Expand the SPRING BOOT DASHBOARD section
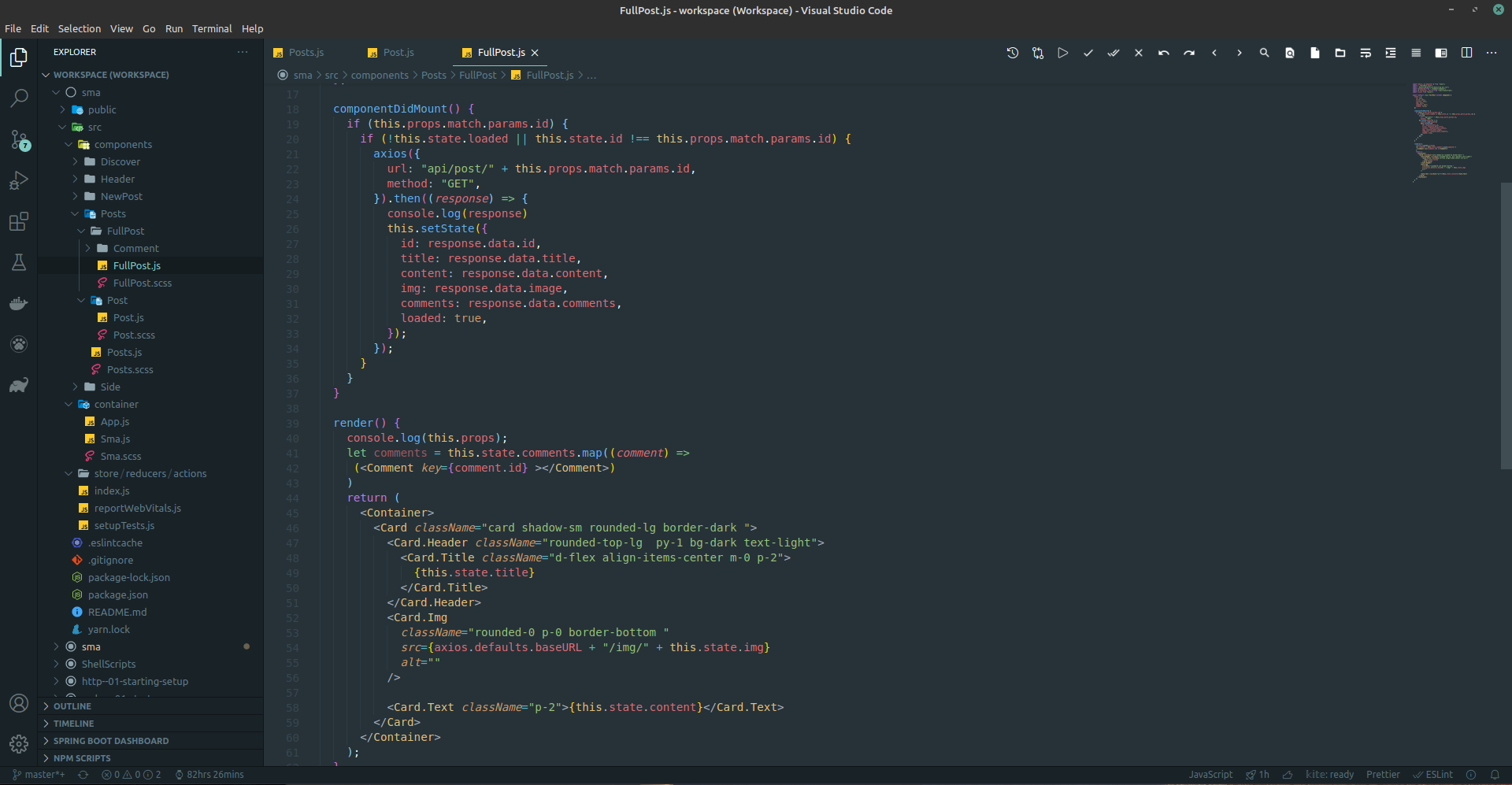Screen dimensions: 1512x785 (150, 741)
